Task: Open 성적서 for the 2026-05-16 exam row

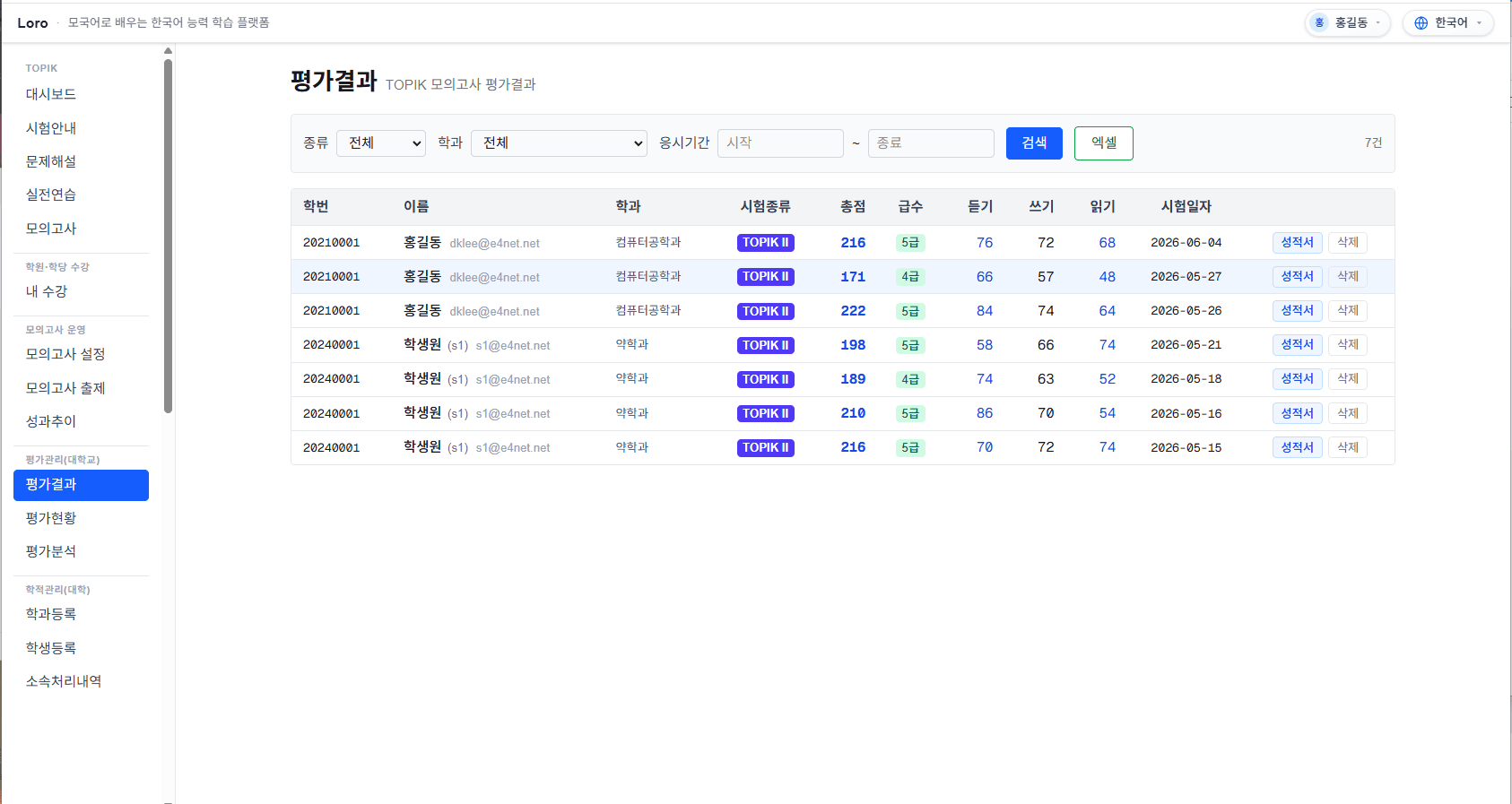Action: [x=1297, y=413]
